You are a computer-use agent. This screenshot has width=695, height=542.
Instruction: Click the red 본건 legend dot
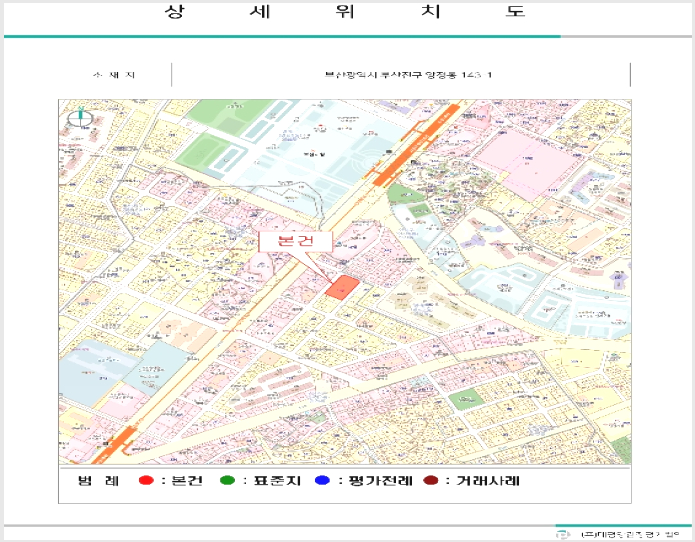[146, 480]
